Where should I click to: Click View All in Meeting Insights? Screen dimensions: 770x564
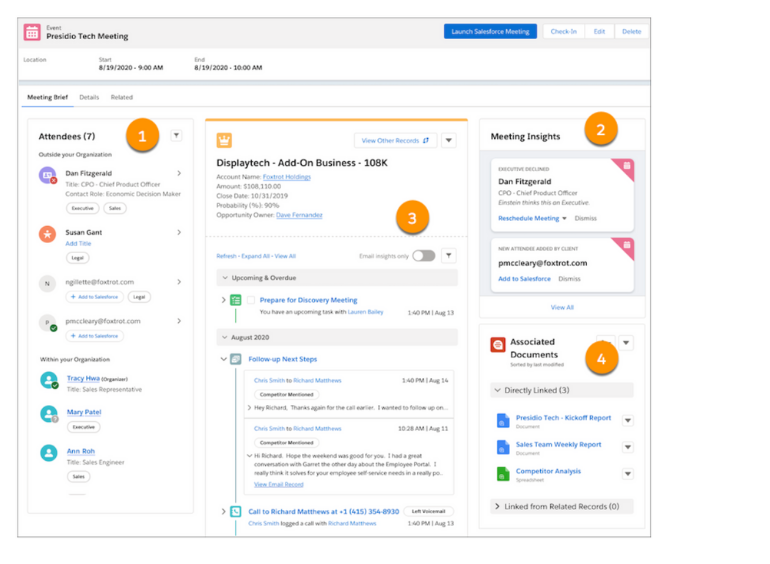(x=562, y=307)
